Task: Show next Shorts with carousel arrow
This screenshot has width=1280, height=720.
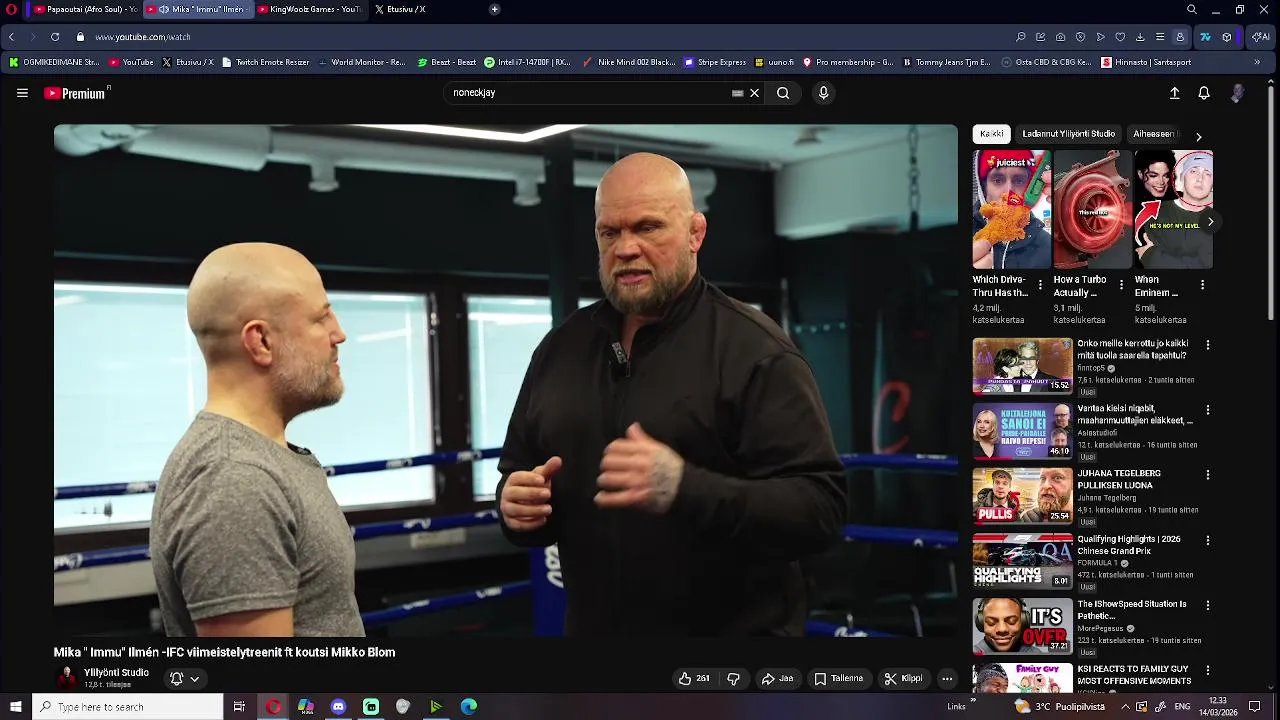Action: [x=1211, y=222]
